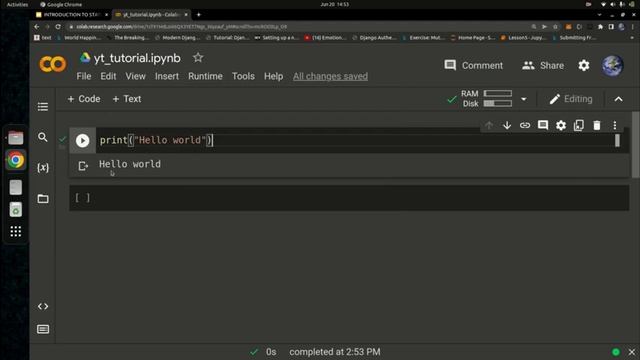Open the files folder panel
Viewport: 640px width, 360px height.
click(x=43, y=199)
